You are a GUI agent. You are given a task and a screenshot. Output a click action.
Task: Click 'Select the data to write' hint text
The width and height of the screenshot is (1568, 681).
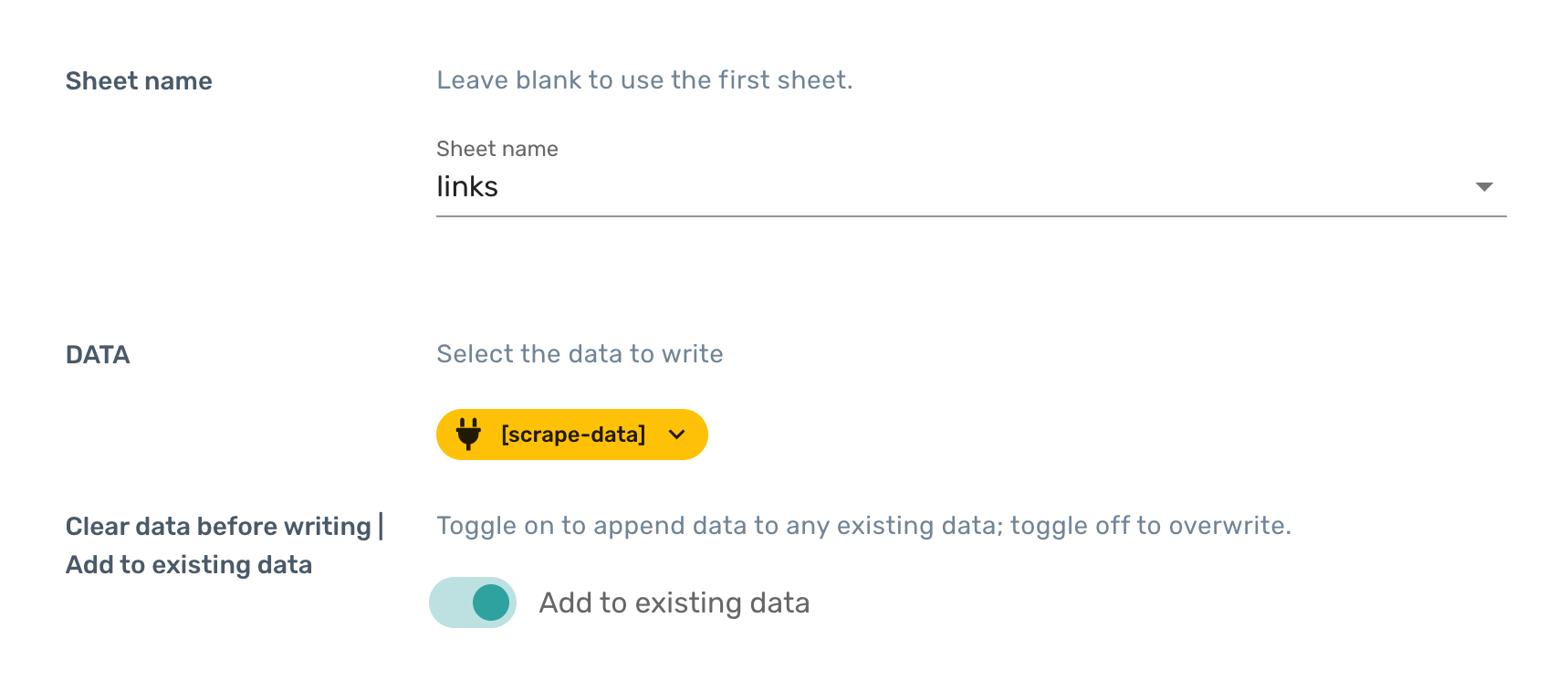point(580,354)
